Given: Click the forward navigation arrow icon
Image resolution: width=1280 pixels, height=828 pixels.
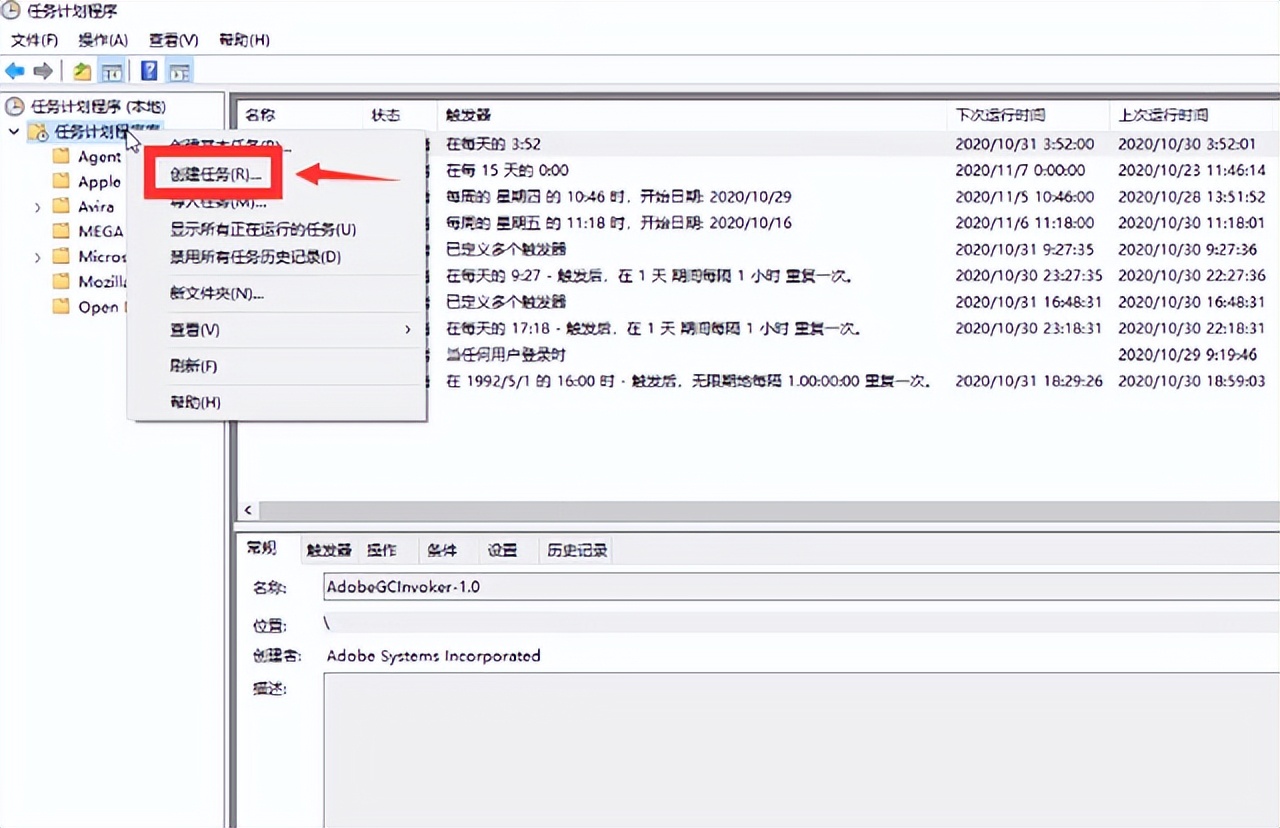Looking at the screenshot, I should point(42,70).
